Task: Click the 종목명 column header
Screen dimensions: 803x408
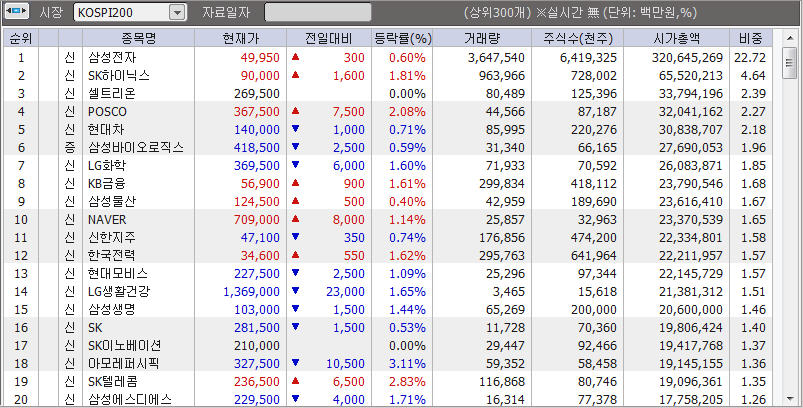Action: 139,38
